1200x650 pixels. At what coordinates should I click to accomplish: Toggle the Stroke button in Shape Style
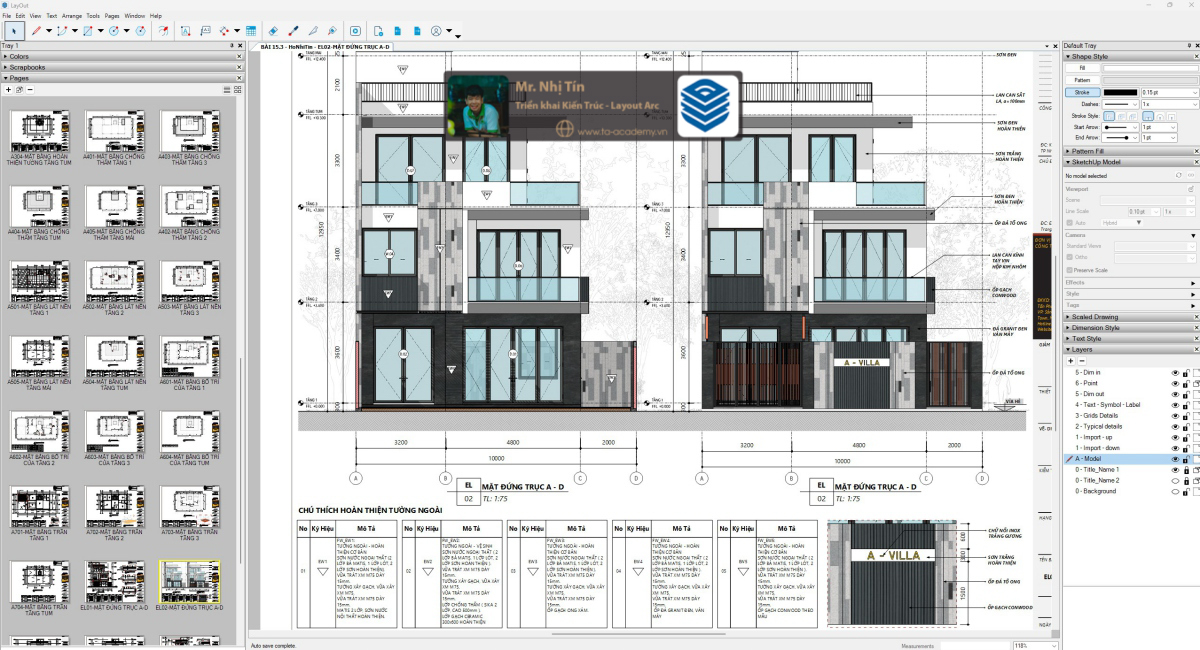coord(1082,92)
